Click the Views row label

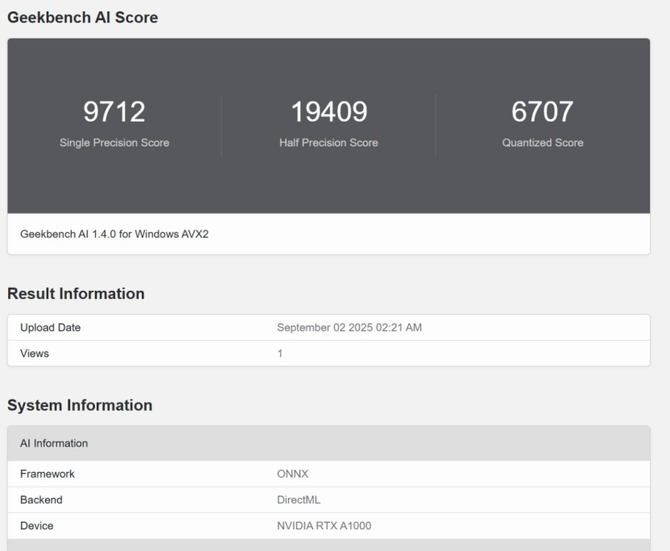34,353
